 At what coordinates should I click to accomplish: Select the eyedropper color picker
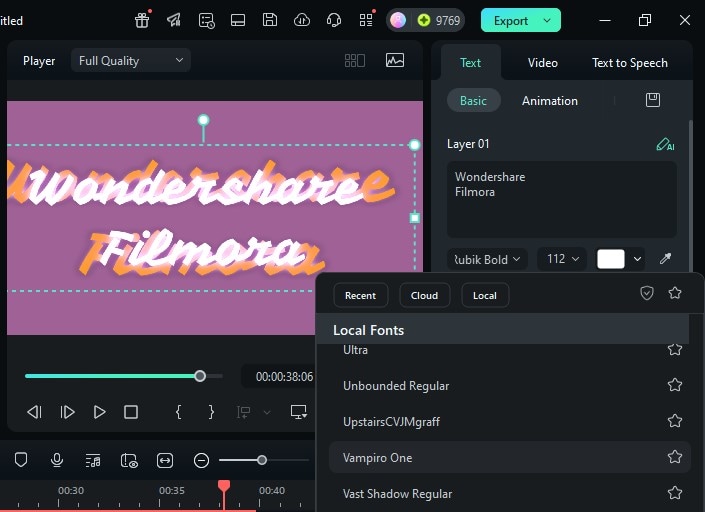tap(665, 258)
